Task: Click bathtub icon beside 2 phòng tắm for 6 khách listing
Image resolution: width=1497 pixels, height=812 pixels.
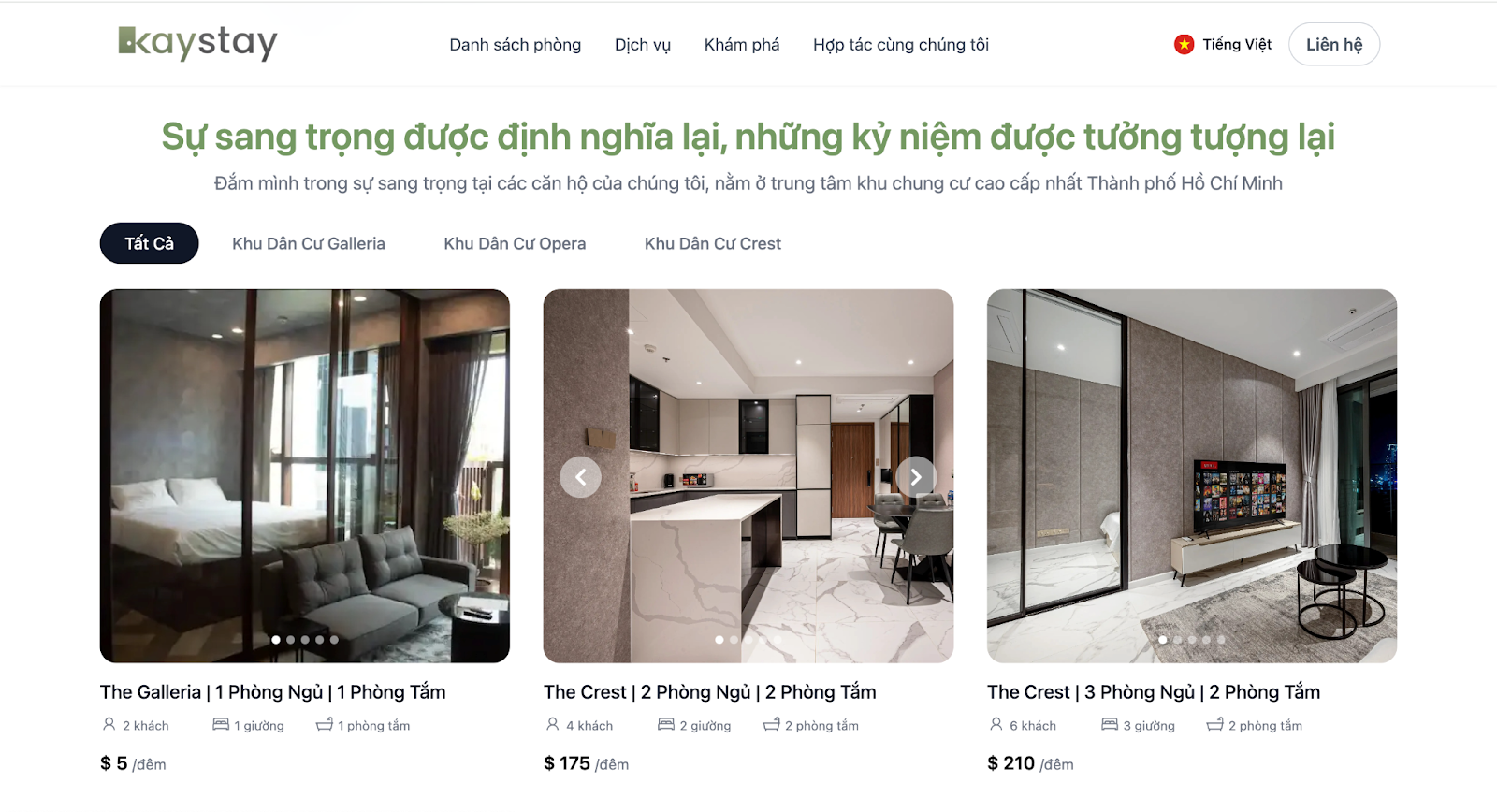Action: (x=1215, y=724)
